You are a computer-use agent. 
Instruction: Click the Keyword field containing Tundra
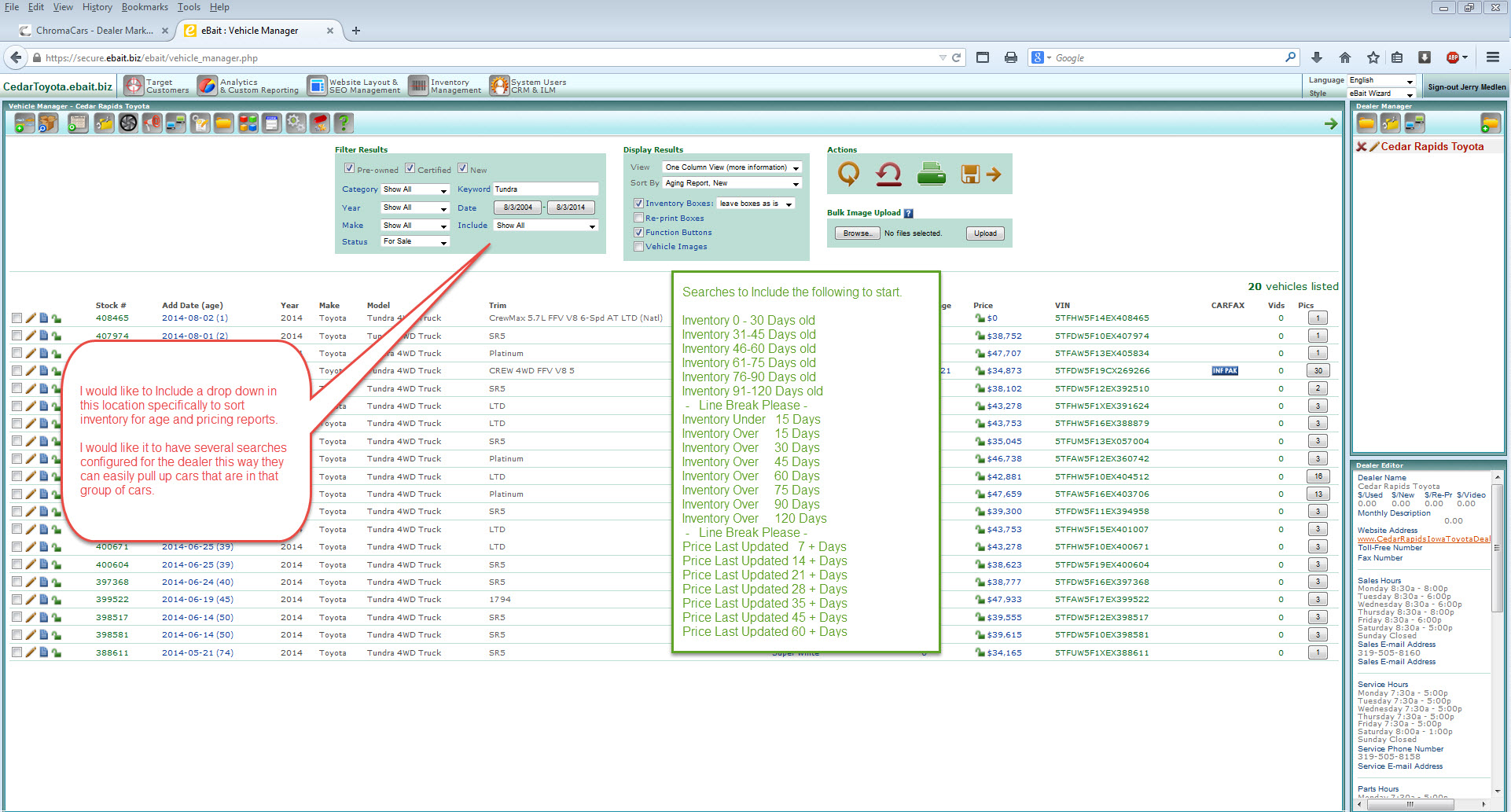tap(546, 189)
